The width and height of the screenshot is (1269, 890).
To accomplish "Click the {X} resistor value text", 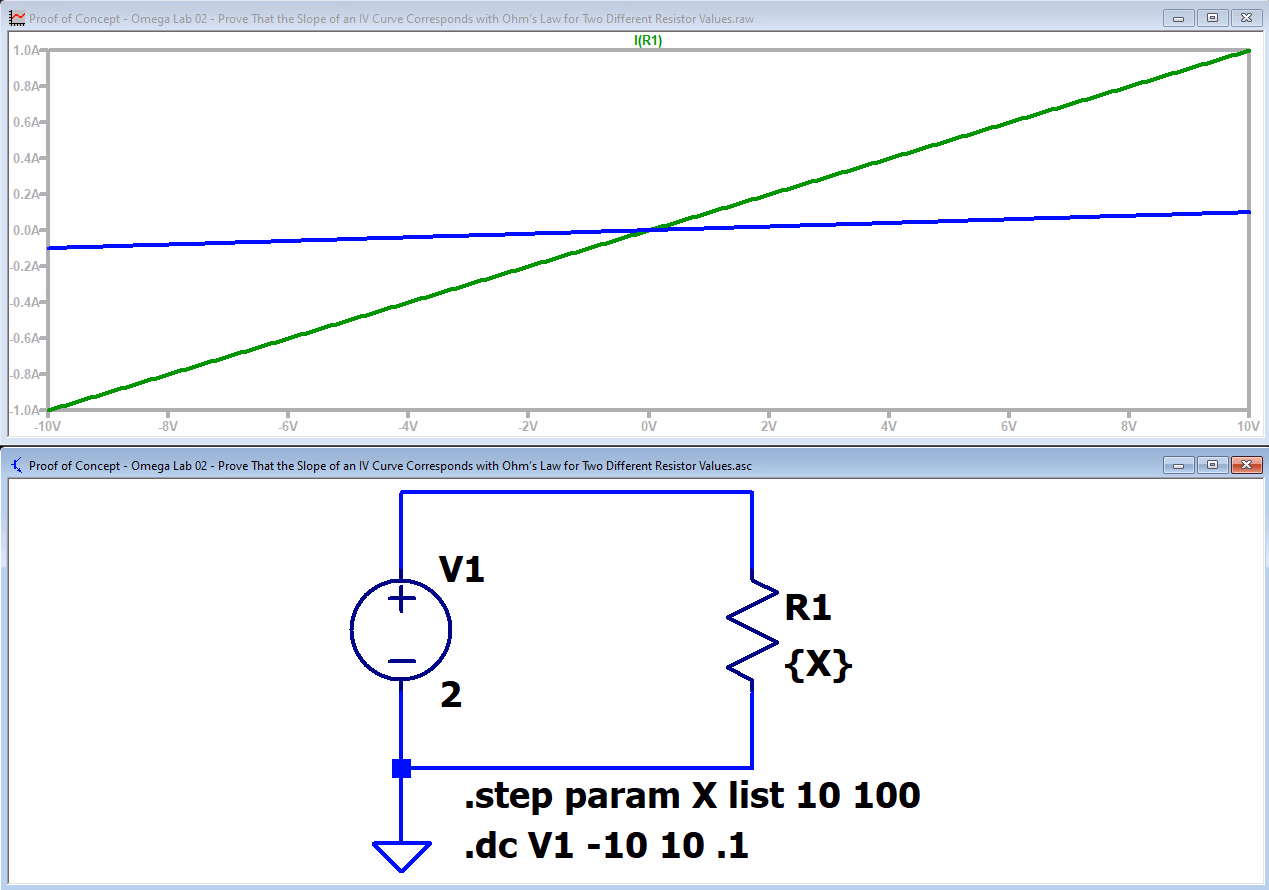I will click(819, 665).
